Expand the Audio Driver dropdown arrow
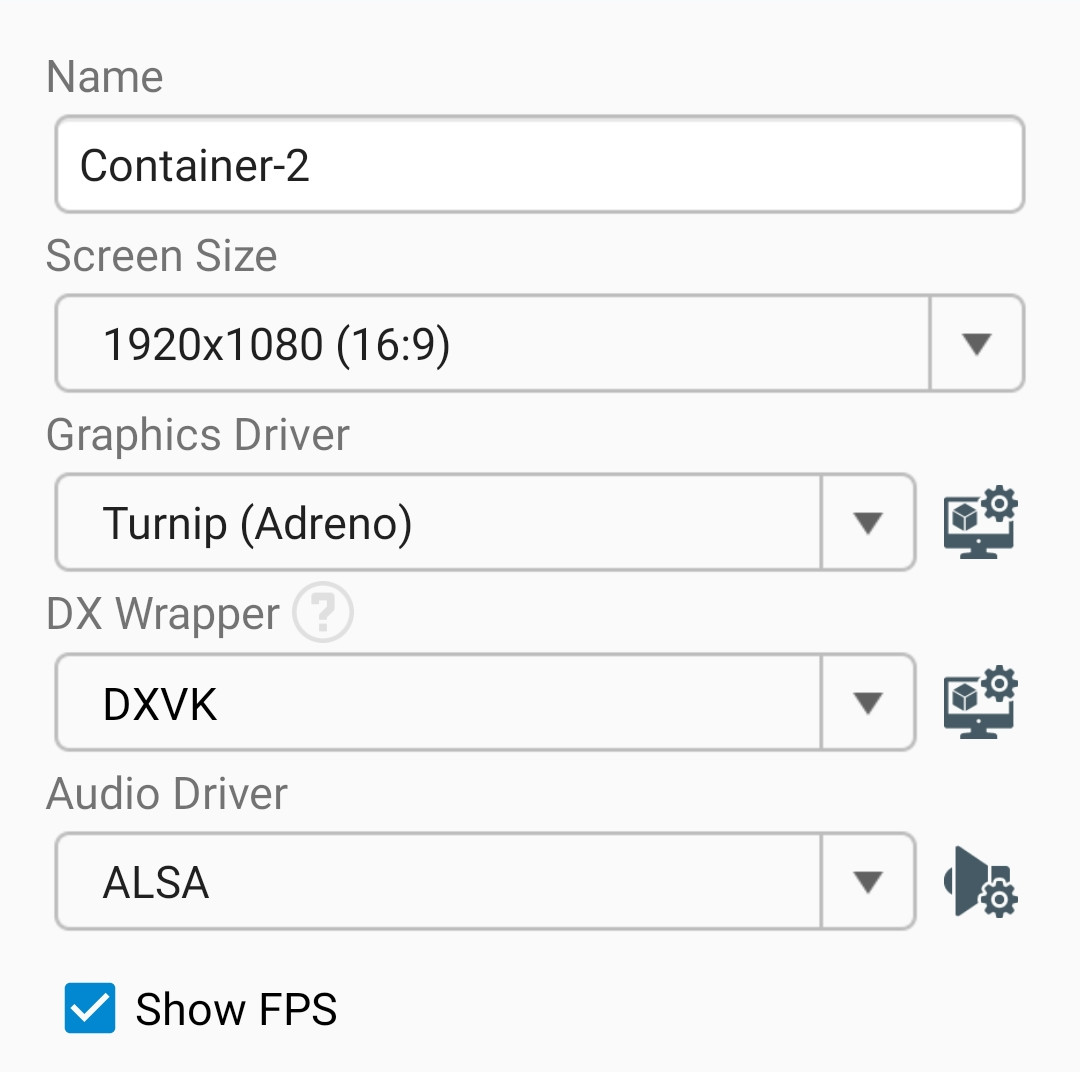1080x1072 pixels. (867, 882)
